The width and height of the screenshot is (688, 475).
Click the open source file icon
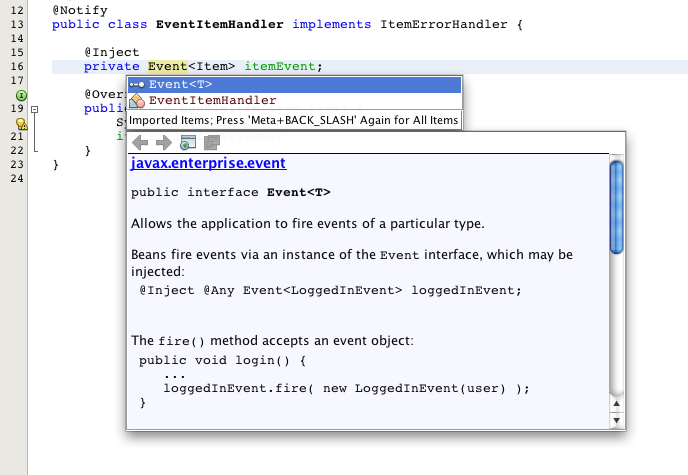click(x=211, y=143)
